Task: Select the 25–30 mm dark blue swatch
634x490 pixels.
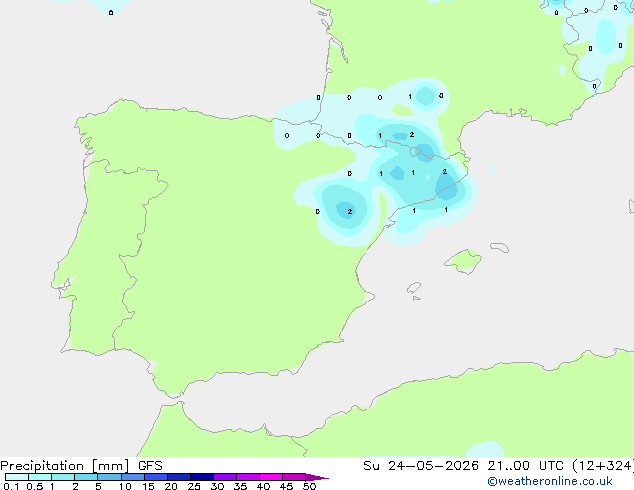Action: click(x=202, y=477)
